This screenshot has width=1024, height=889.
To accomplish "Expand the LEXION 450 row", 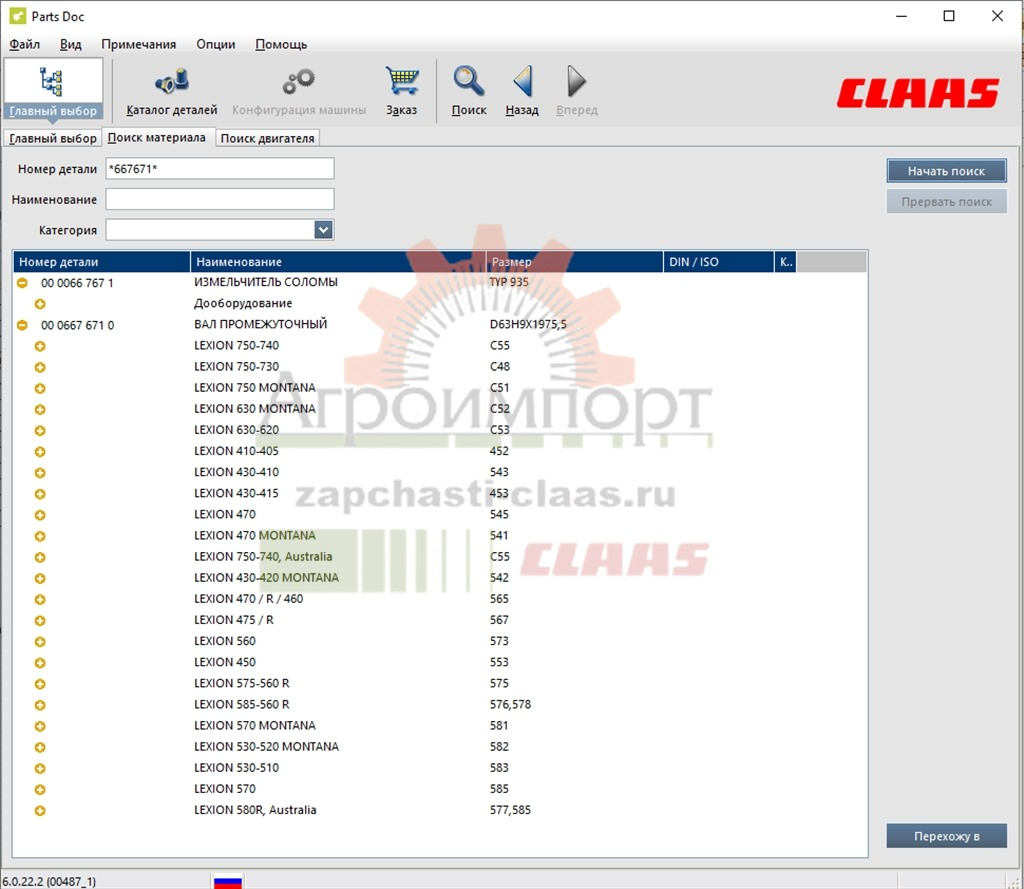I will click(x=40, y=662).
